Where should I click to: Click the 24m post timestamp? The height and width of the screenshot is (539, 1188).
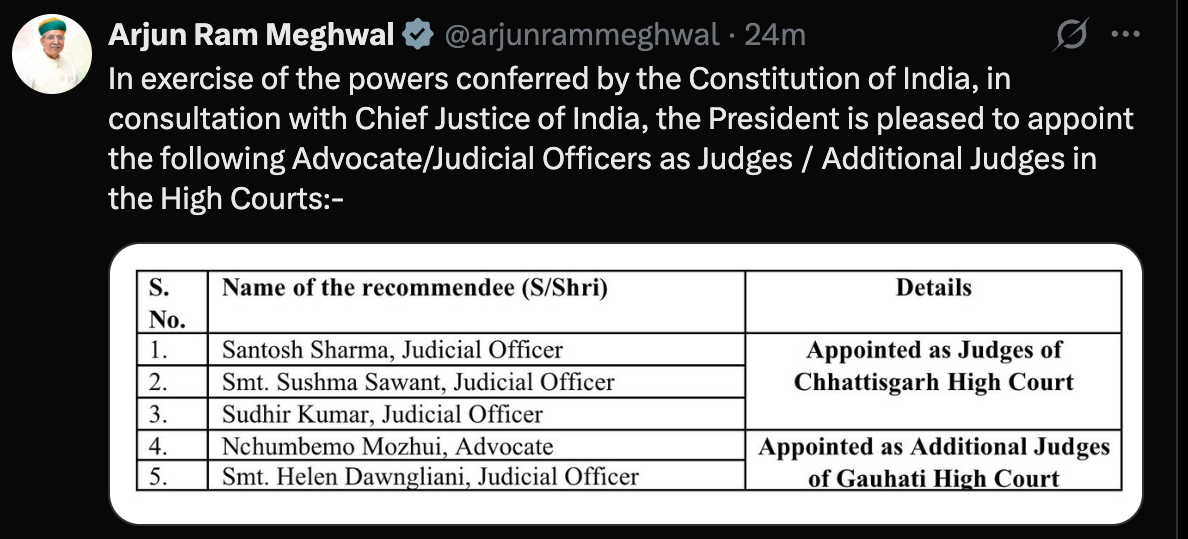tap(774, 35)
